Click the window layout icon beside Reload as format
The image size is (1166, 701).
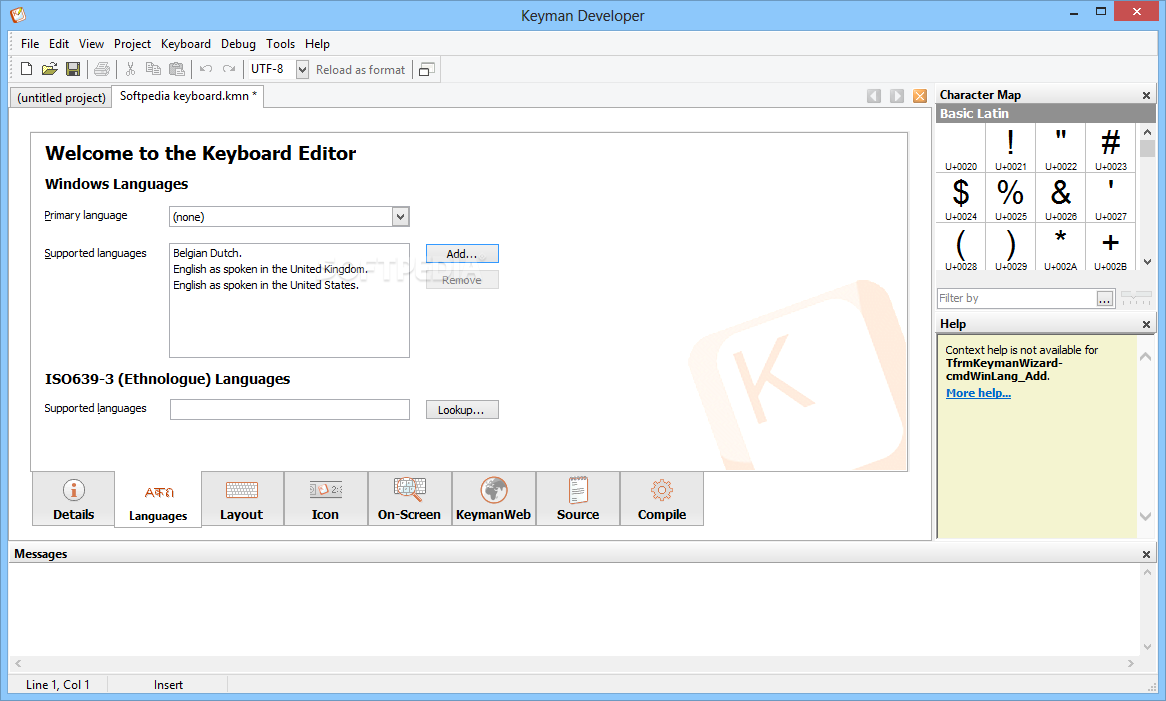pyautogui.click(x=427, y=69)
